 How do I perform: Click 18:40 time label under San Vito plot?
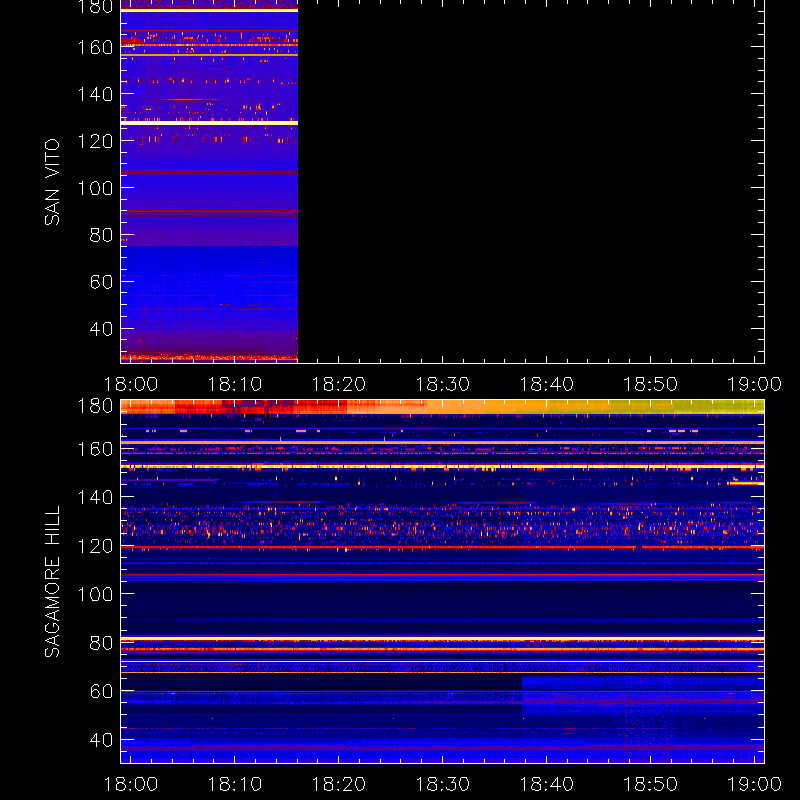pos(547,384)
